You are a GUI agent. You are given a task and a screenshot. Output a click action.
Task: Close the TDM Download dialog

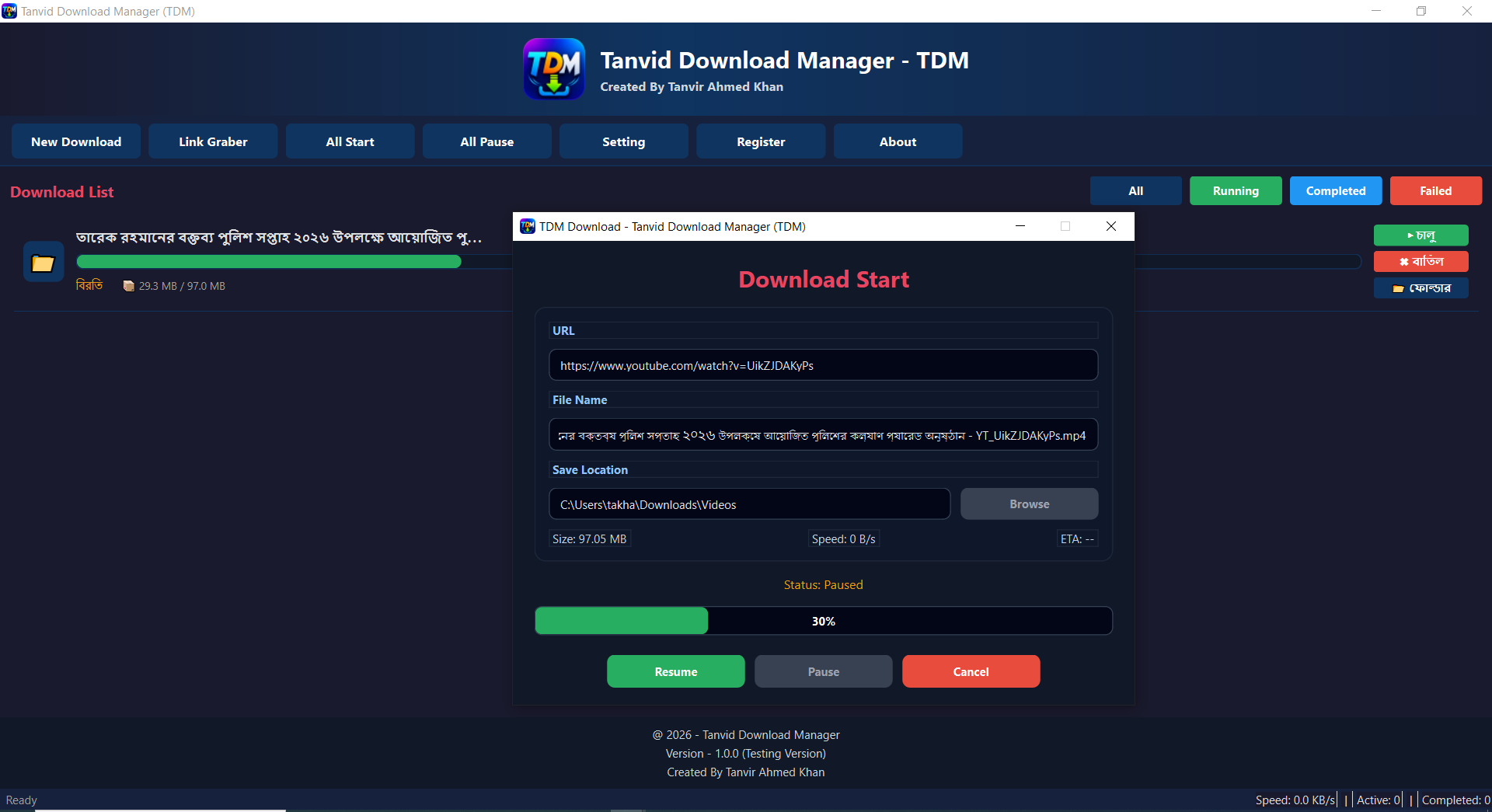(1111, 226)
